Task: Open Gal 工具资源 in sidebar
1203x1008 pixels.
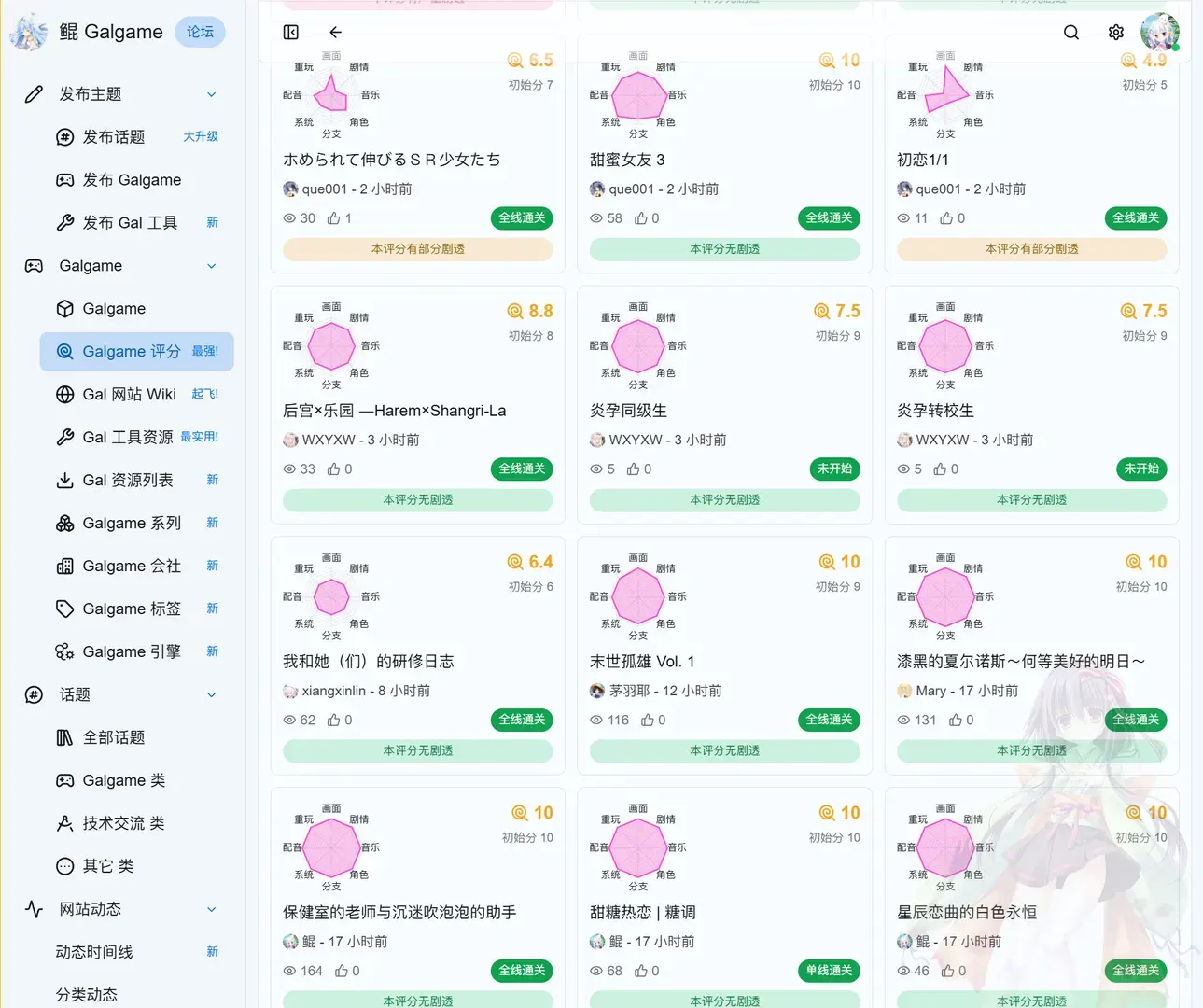Action: click(137, 438)
